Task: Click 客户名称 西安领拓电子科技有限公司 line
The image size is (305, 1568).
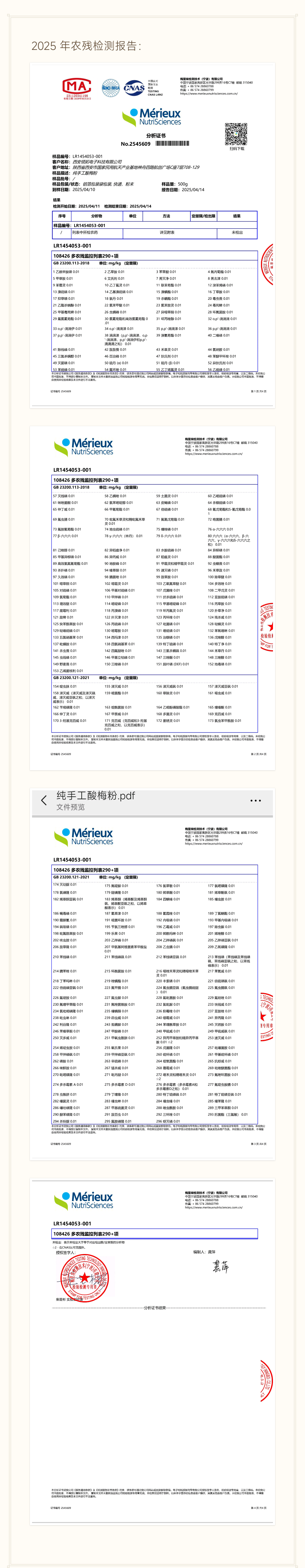Action: 87,162
